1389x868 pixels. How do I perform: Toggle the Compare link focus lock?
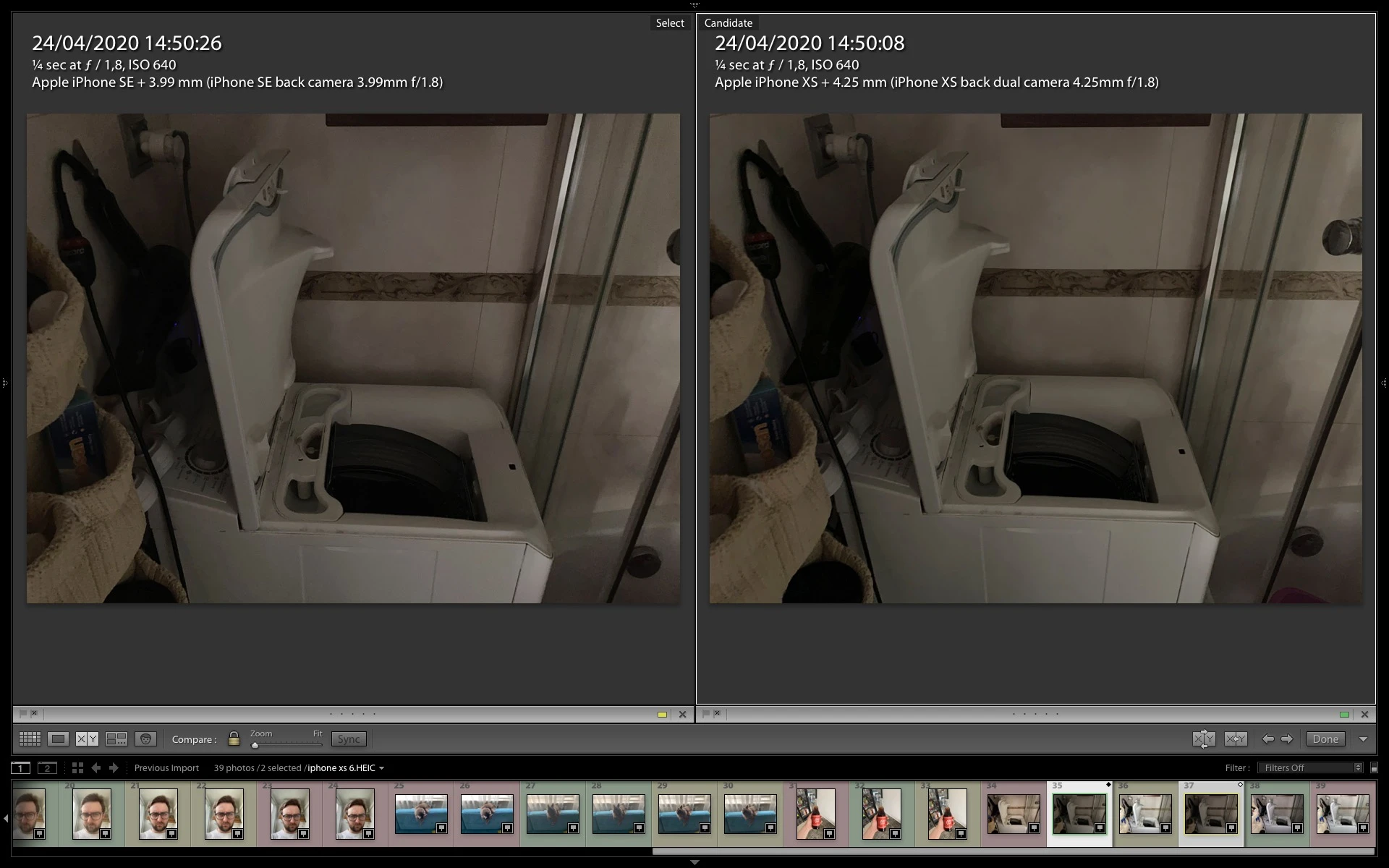click(x=234, y=739)
